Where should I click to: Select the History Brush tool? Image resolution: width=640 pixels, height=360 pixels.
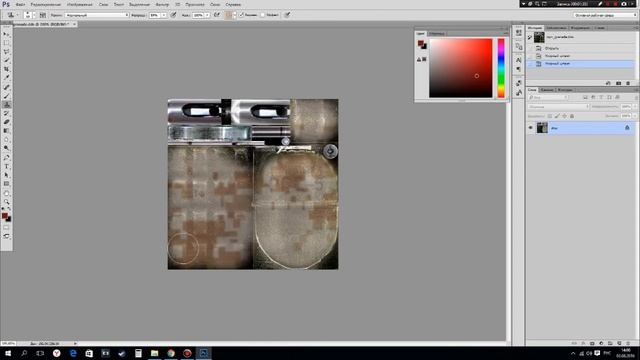(7, 113)
